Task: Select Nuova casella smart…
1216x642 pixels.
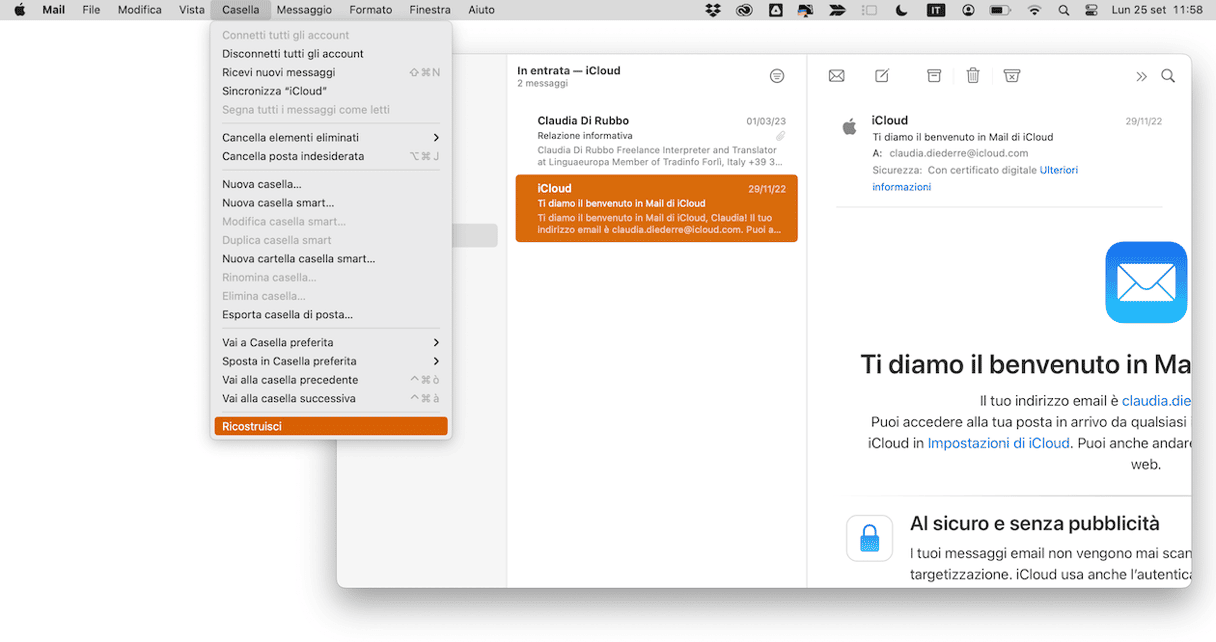Action: click(x=331, y=203)
